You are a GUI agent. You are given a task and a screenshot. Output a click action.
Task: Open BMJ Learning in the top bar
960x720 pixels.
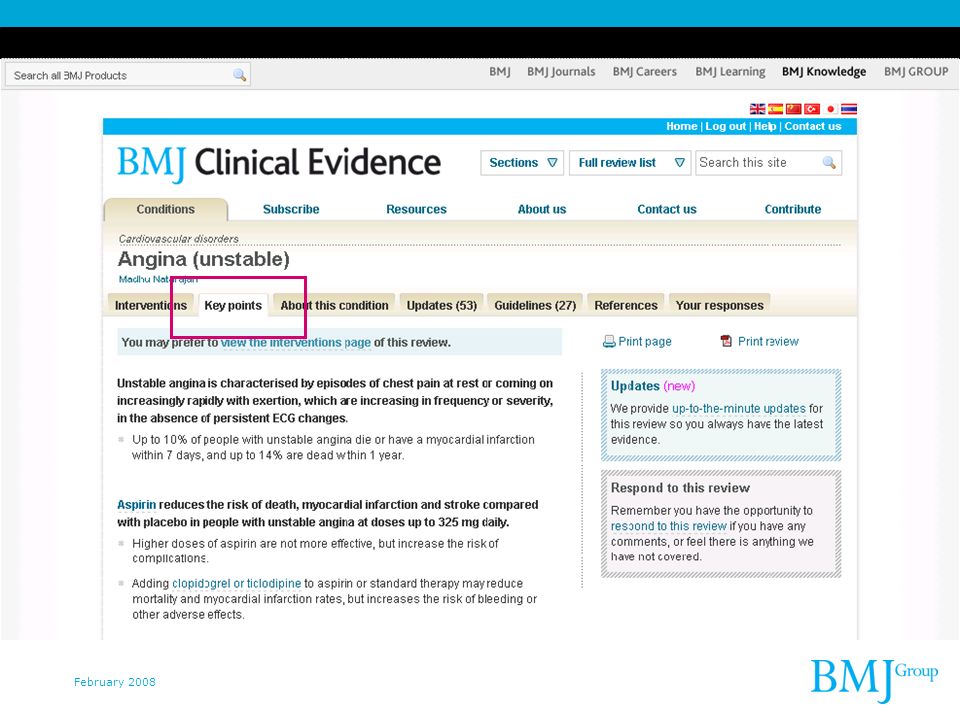(730, 72)
